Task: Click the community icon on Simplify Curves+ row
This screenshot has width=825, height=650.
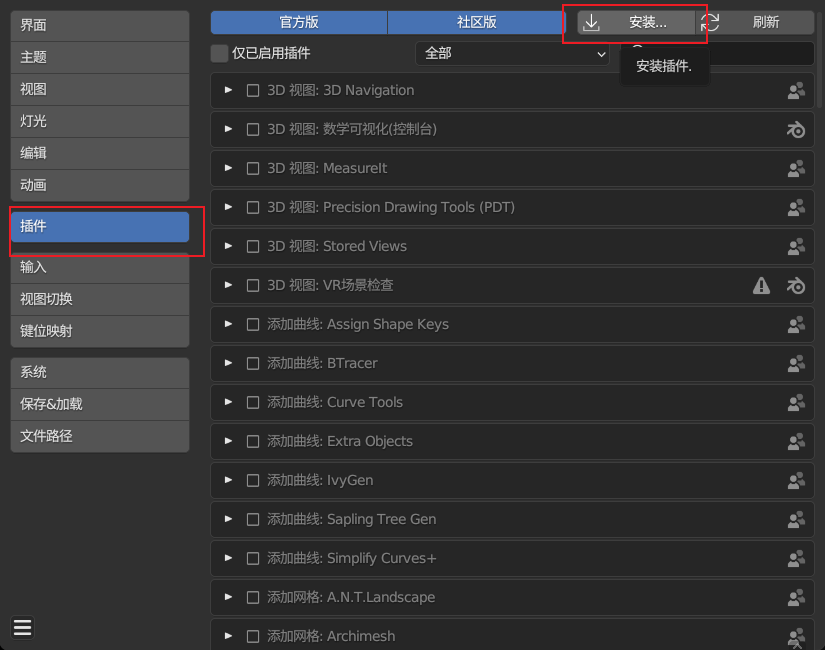Action: [x=796, y=558]
